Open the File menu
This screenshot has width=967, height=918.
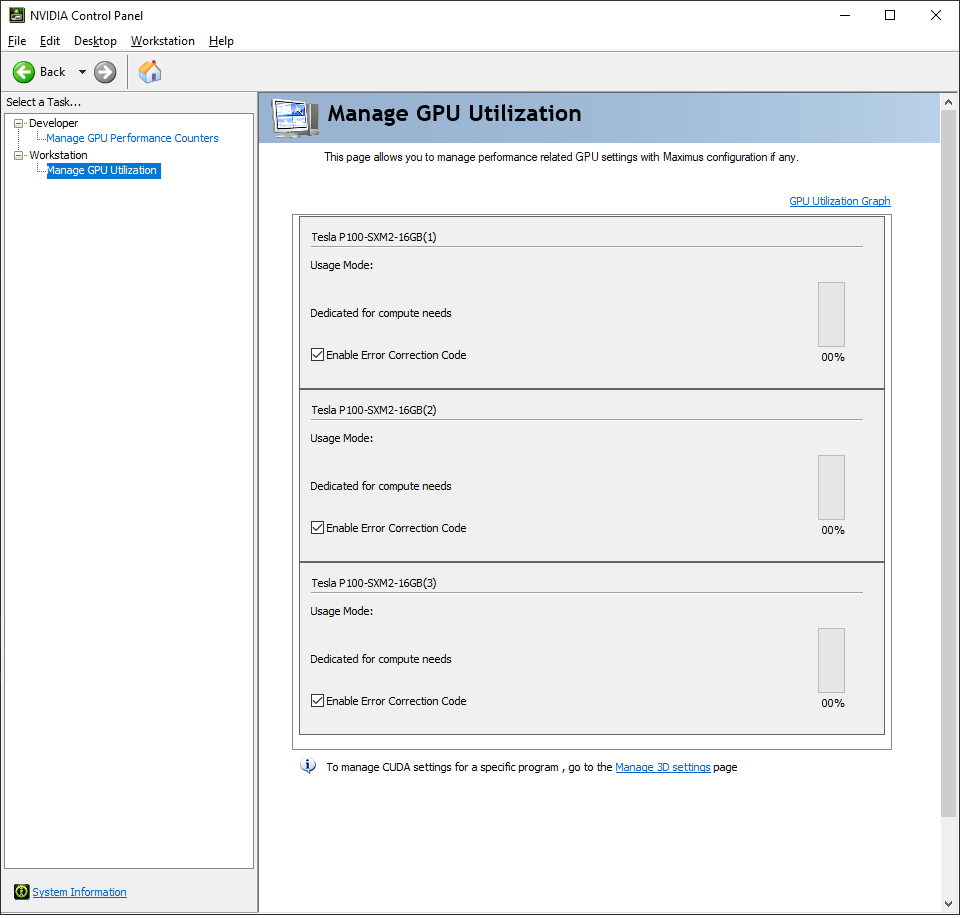coord(17,41)
